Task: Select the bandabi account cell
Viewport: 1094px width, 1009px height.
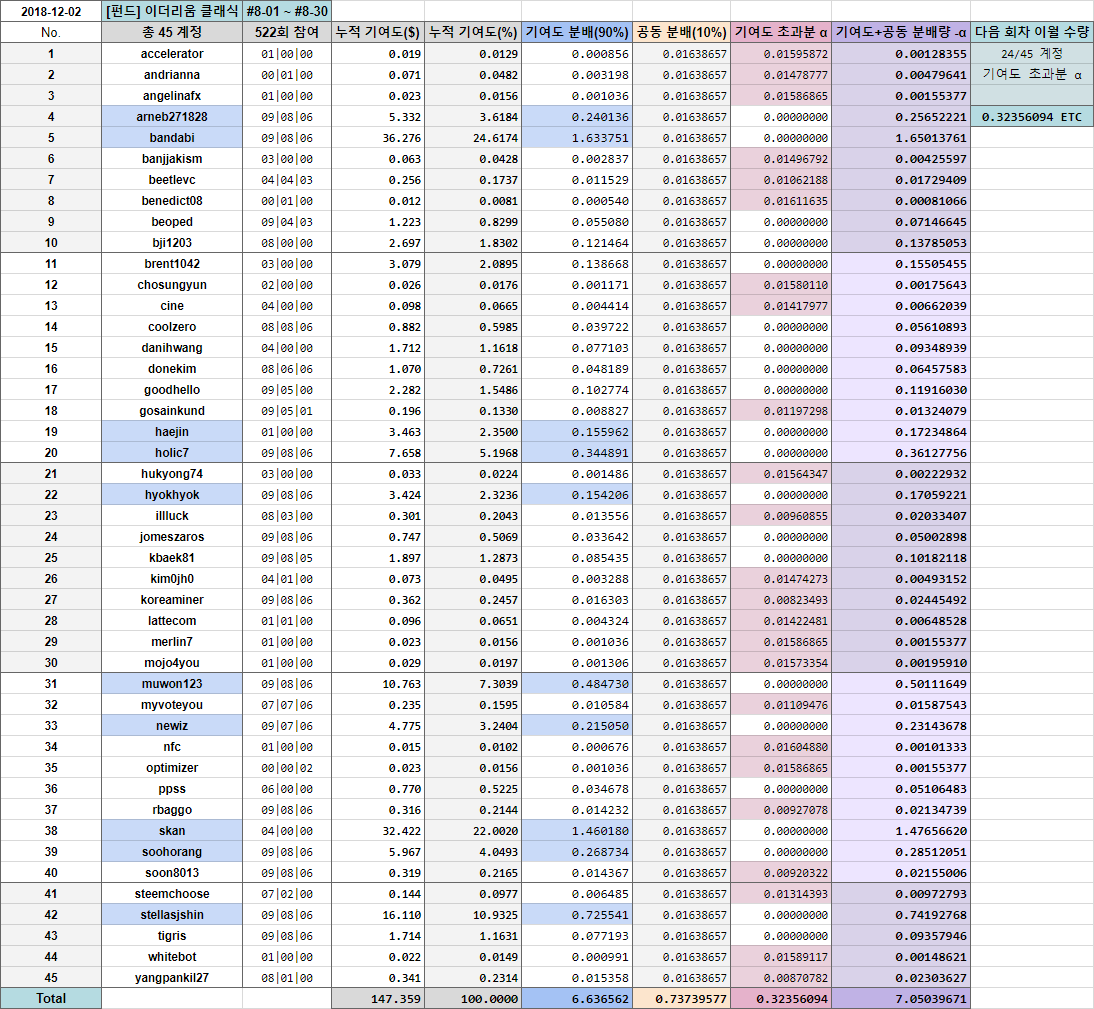Action: click(x=172, y=138)
